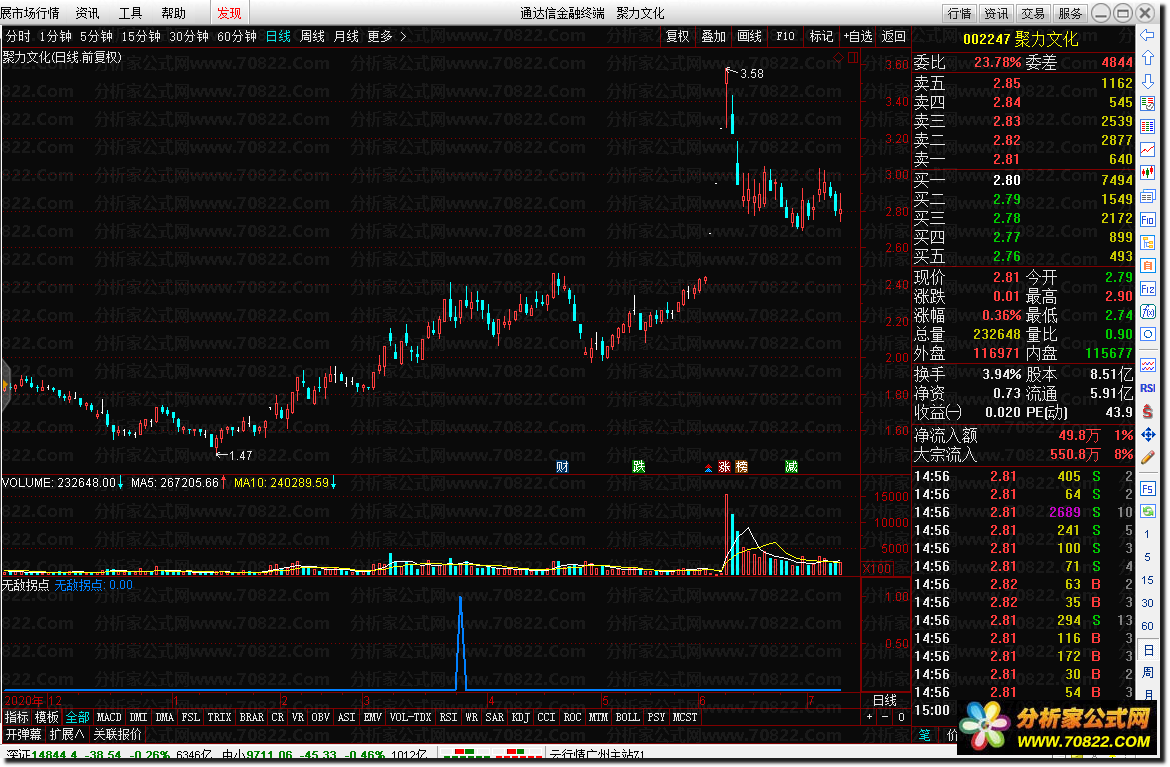The height and width of the screenshot is (767, 1170).
Task: Click the left arrow back icon in sidebar
Action: [1148, 34]
